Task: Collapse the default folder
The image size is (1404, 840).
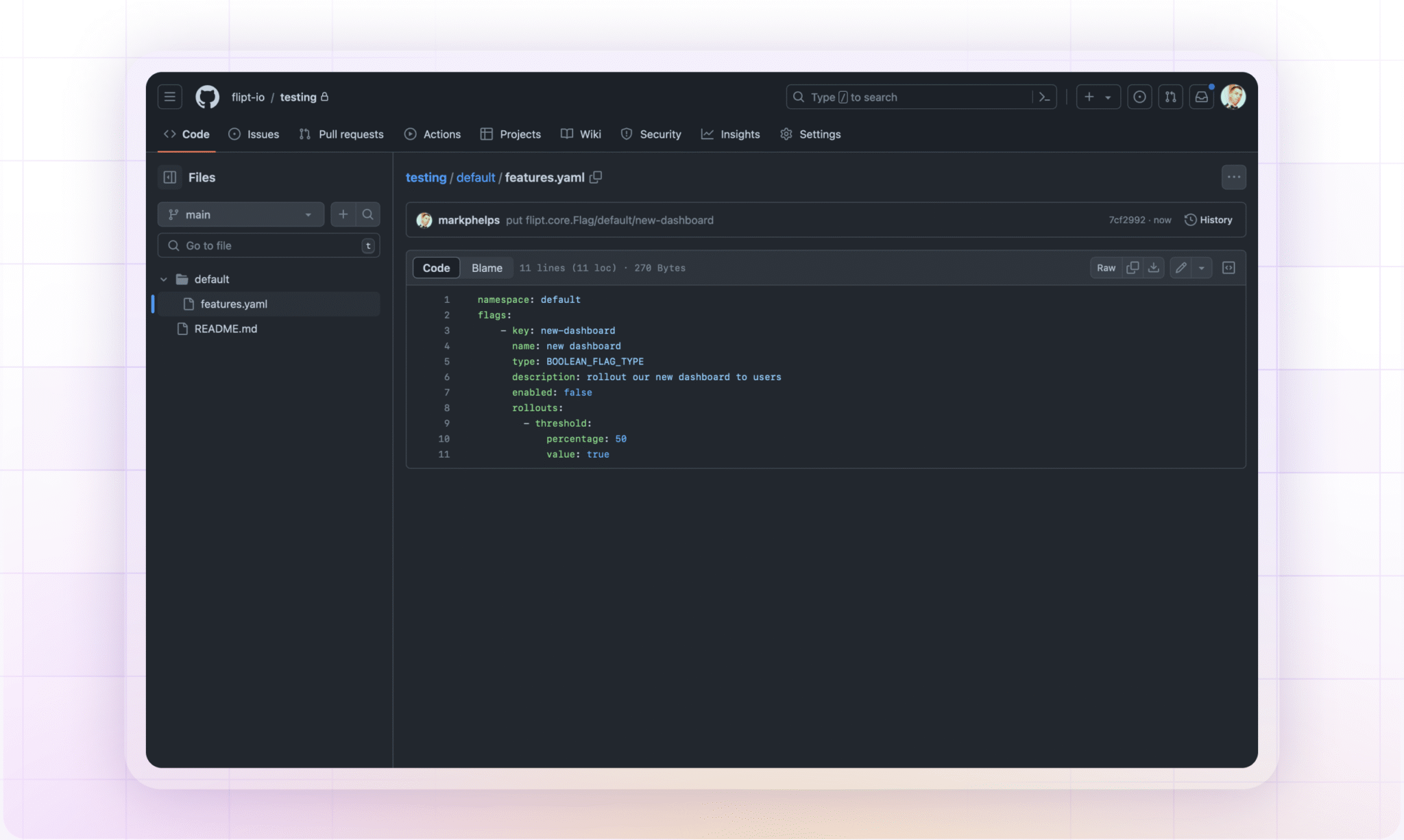Action: [164, 280]
